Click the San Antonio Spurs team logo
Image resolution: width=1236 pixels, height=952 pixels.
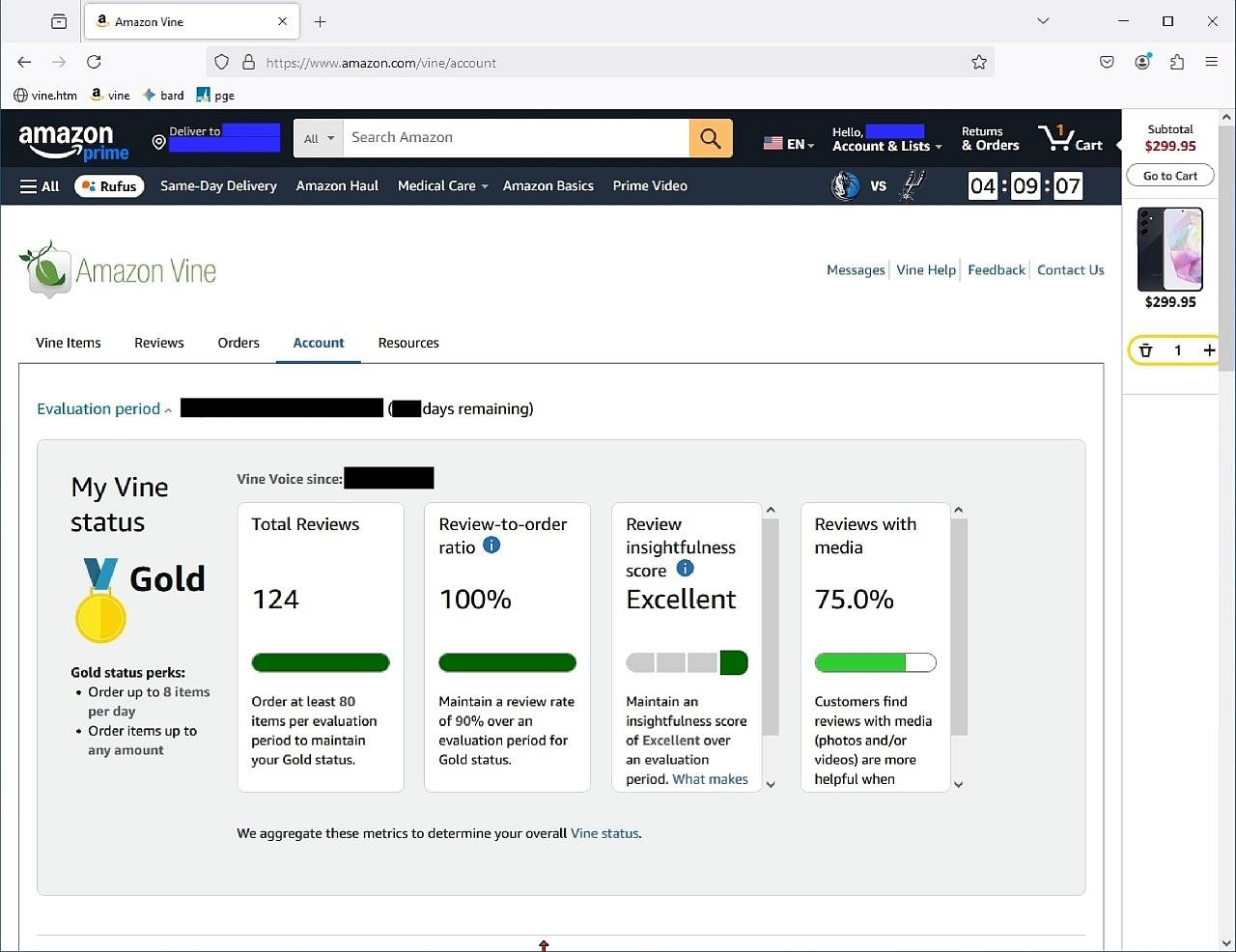click(x=912, y=185)
